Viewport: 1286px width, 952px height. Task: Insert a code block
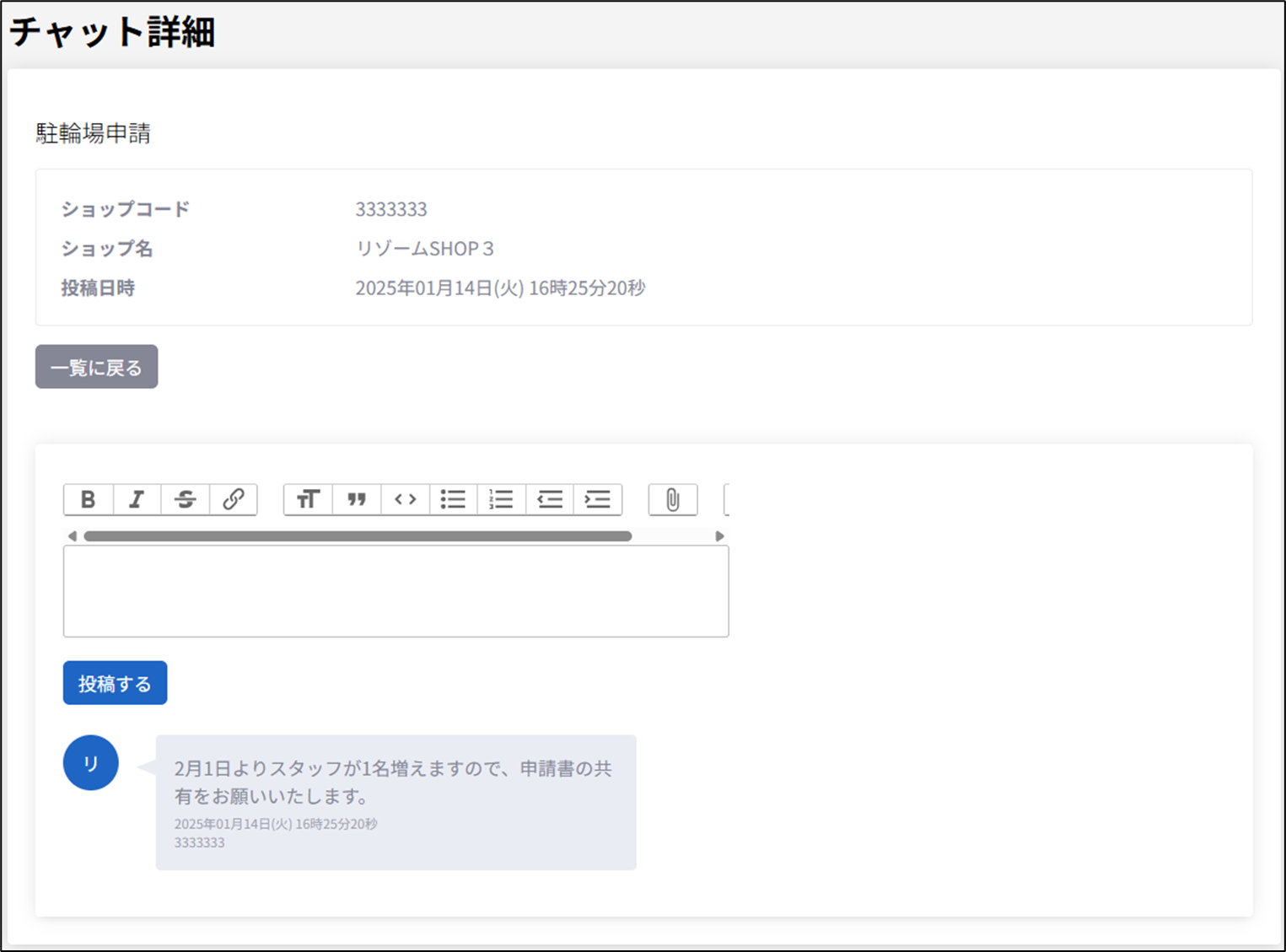coord(406,499)
